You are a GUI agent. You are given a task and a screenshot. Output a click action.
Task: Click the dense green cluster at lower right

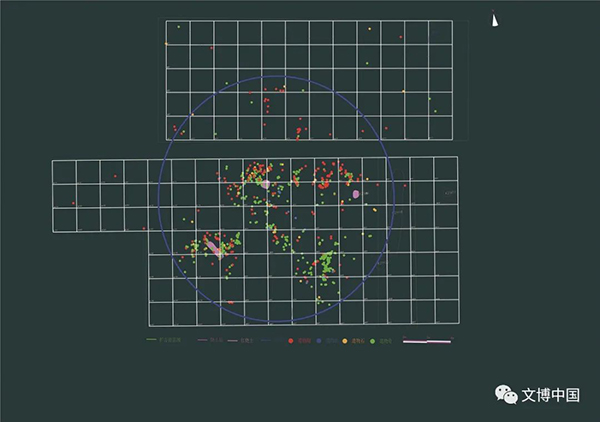click(326, 264)
